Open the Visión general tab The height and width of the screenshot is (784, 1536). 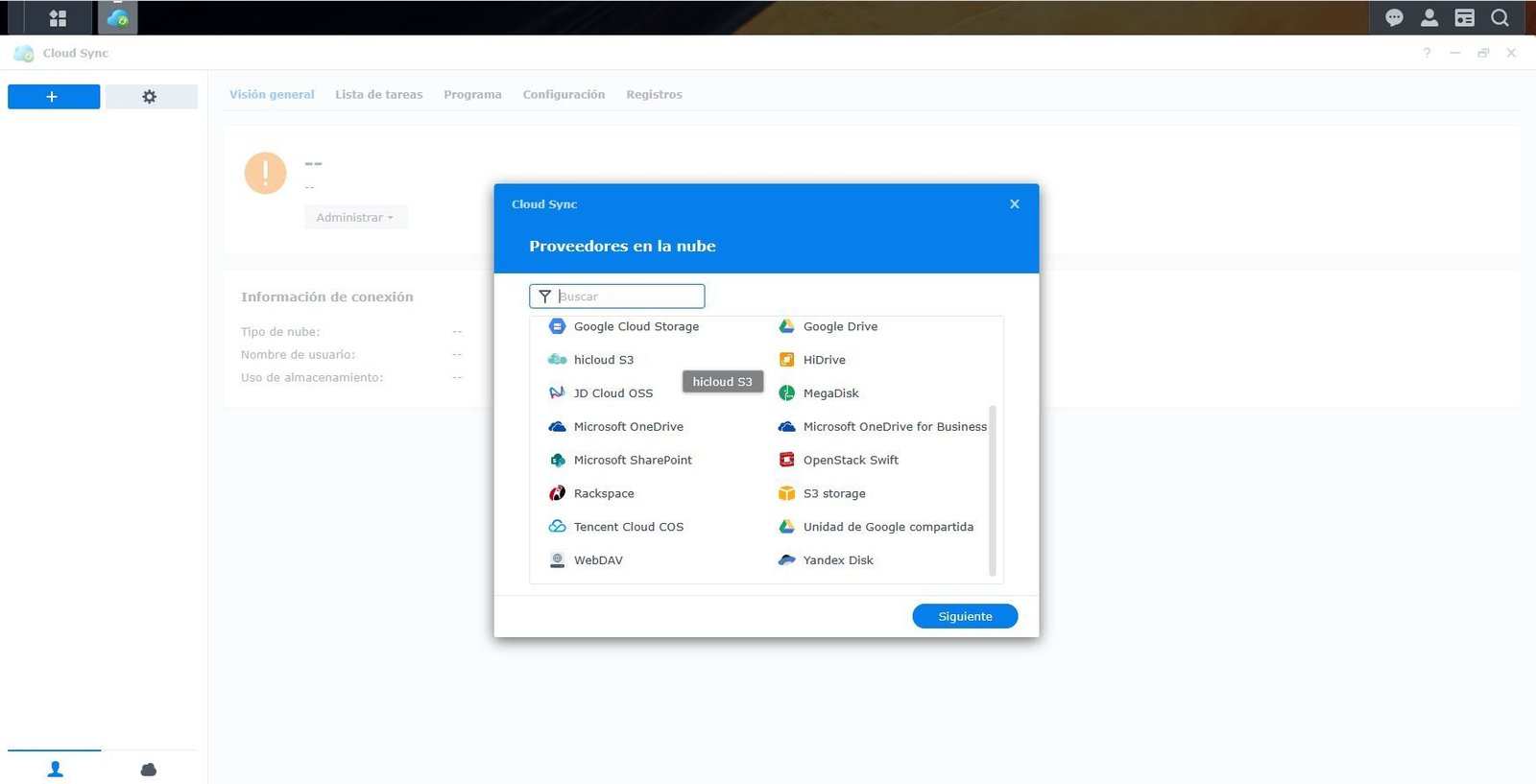tap(272, 95)
